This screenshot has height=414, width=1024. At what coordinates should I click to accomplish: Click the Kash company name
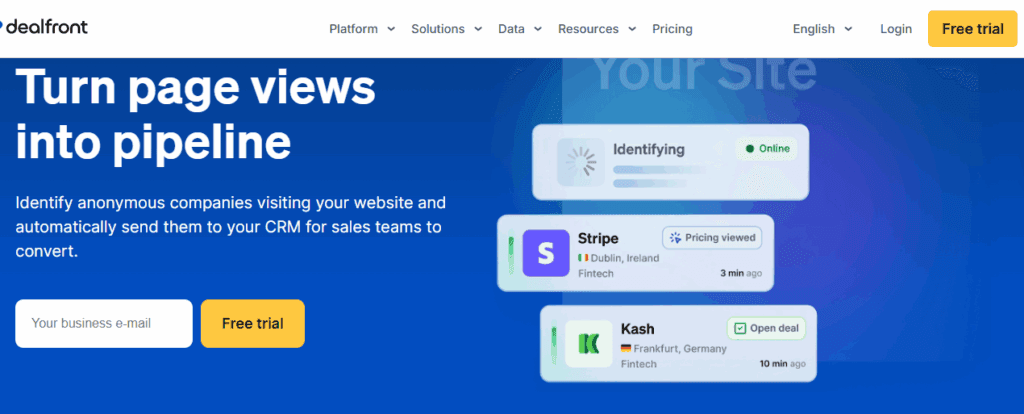pos(637,328)
